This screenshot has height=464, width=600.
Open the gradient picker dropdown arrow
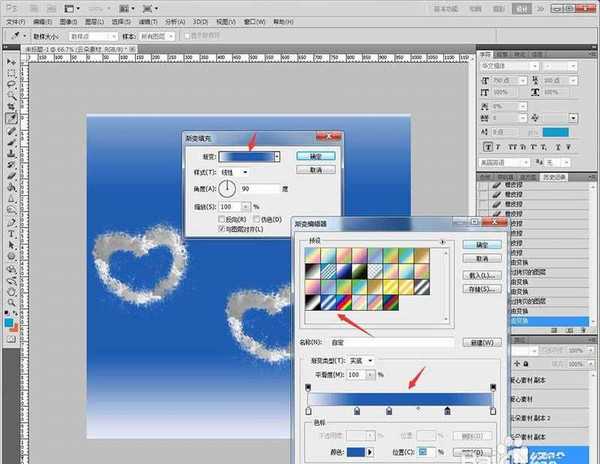276,157
